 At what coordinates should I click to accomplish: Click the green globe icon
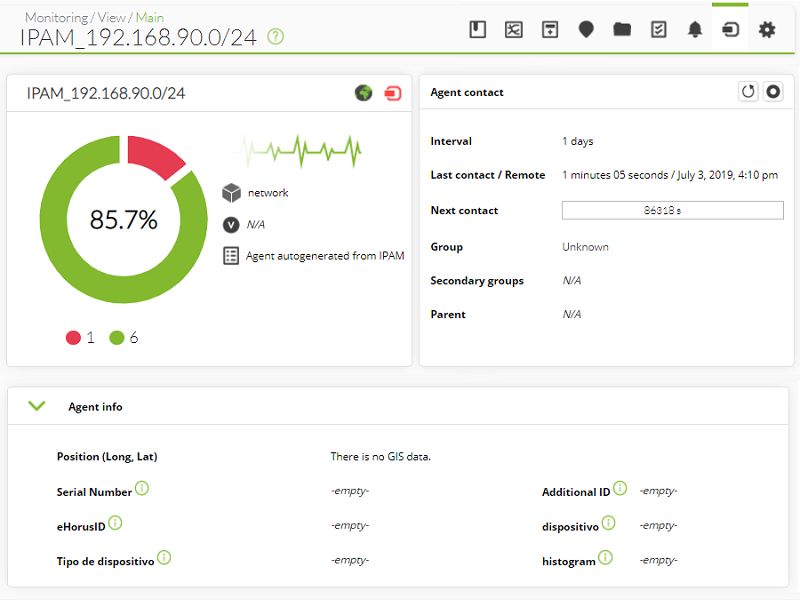point(363,93)
